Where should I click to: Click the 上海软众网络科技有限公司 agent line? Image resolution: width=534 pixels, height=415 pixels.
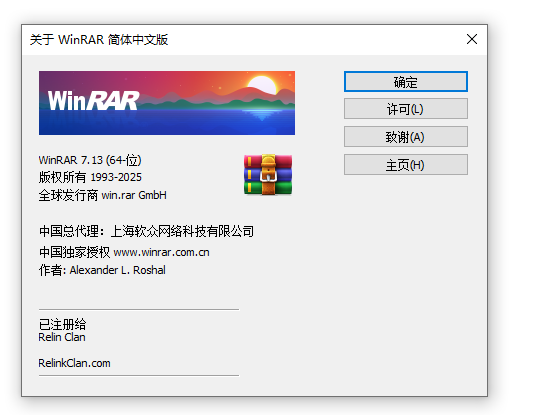tap(146, 232)
